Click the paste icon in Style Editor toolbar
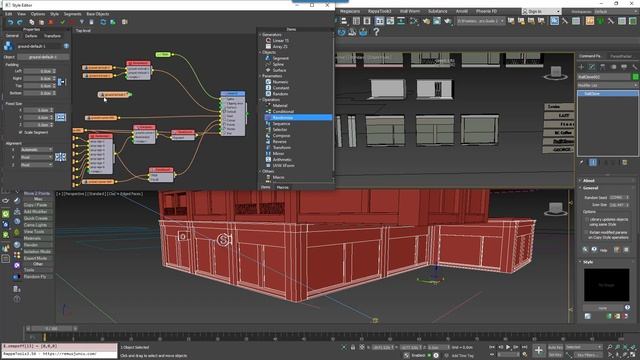Viewport: 640px width, 360px height. click(x=41, y=22)
